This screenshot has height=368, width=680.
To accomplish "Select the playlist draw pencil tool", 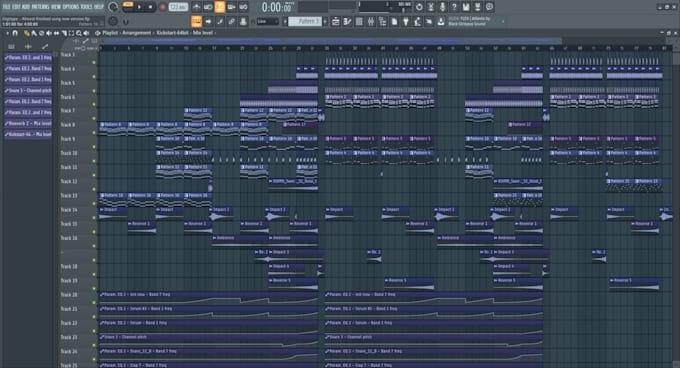I will coord(26,33).
